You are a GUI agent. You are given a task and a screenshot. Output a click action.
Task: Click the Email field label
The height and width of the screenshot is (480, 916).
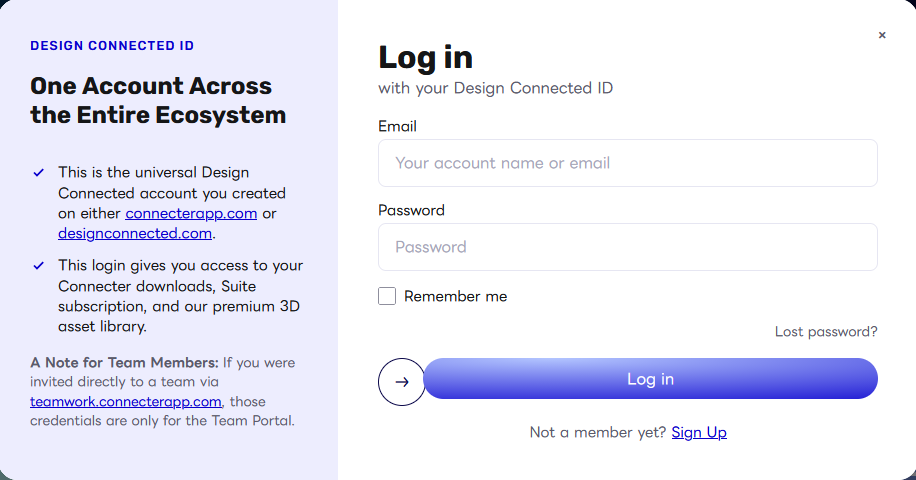pyautogui.click(x=397, y=126)
